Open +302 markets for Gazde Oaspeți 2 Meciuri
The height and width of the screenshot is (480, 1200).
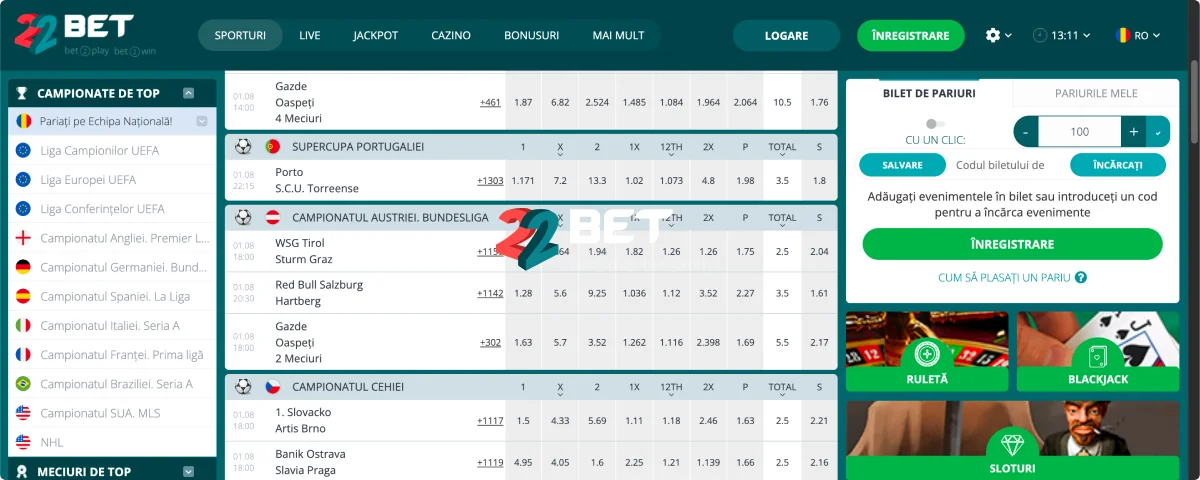point(490,342)
